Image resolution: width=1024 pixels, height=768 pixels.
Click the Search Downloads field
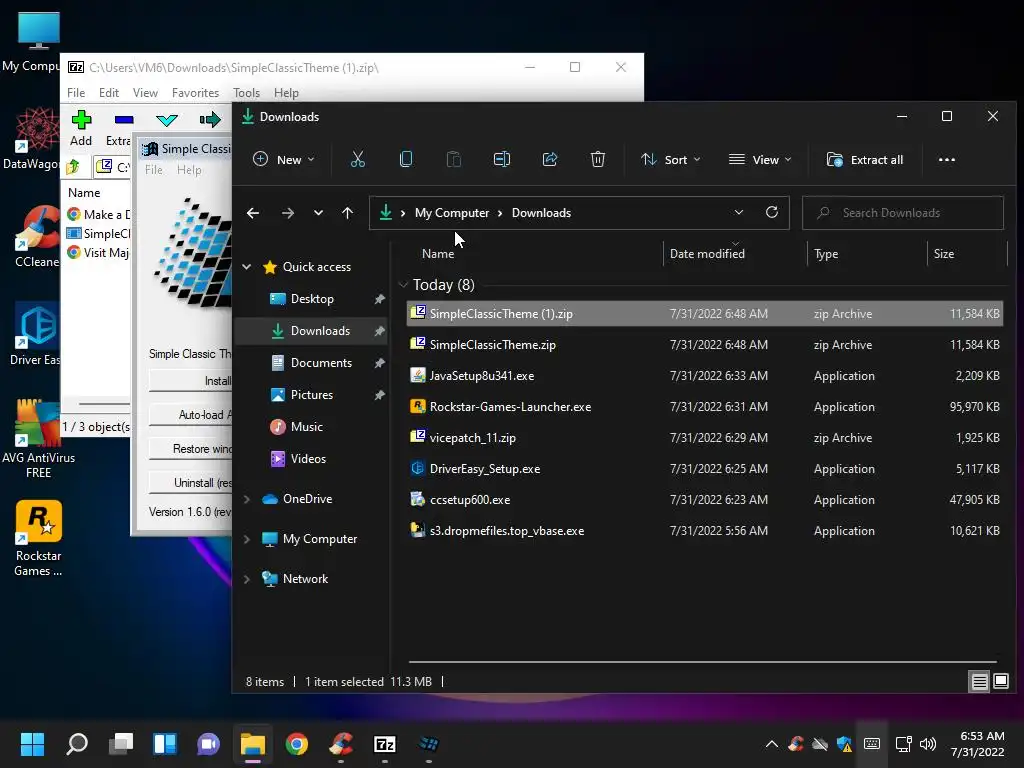click(x=903, y=213)
